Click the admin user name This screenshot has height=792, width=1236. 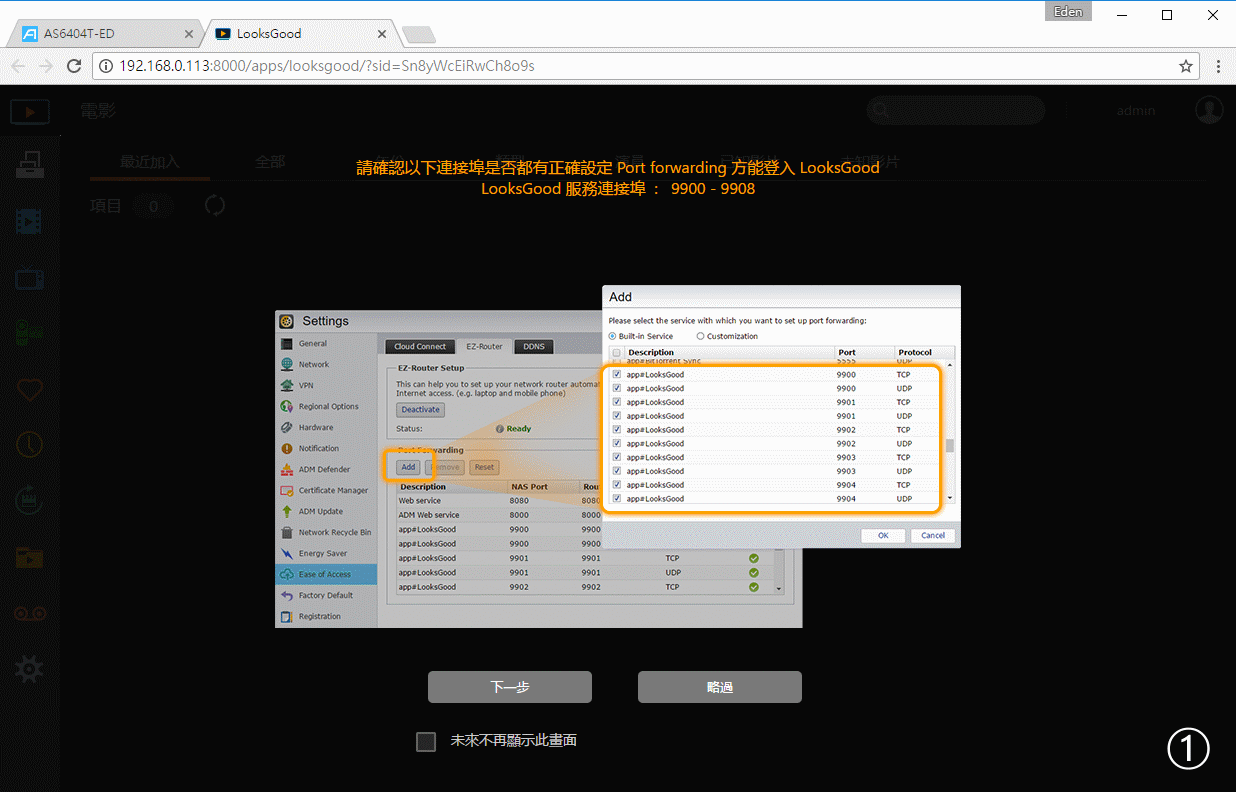click(1136, 111)
